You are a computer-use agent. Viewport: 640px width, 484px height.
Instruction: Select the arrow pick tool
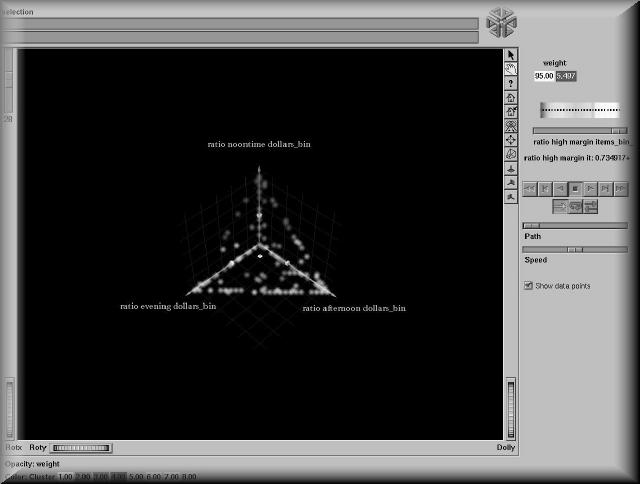click(x=511, y=55)
